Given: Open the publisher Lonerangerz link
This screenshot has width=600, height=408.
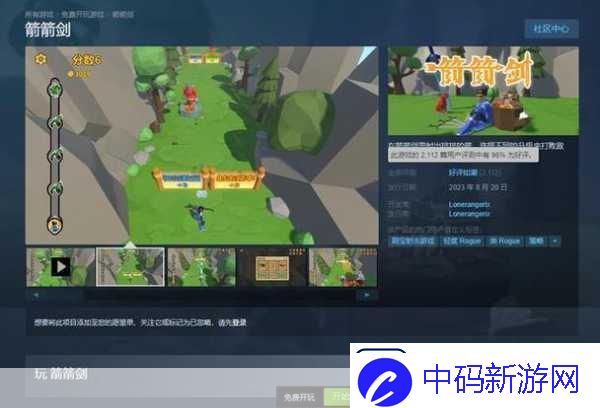Looking at the screenshot, I should 469,214.
